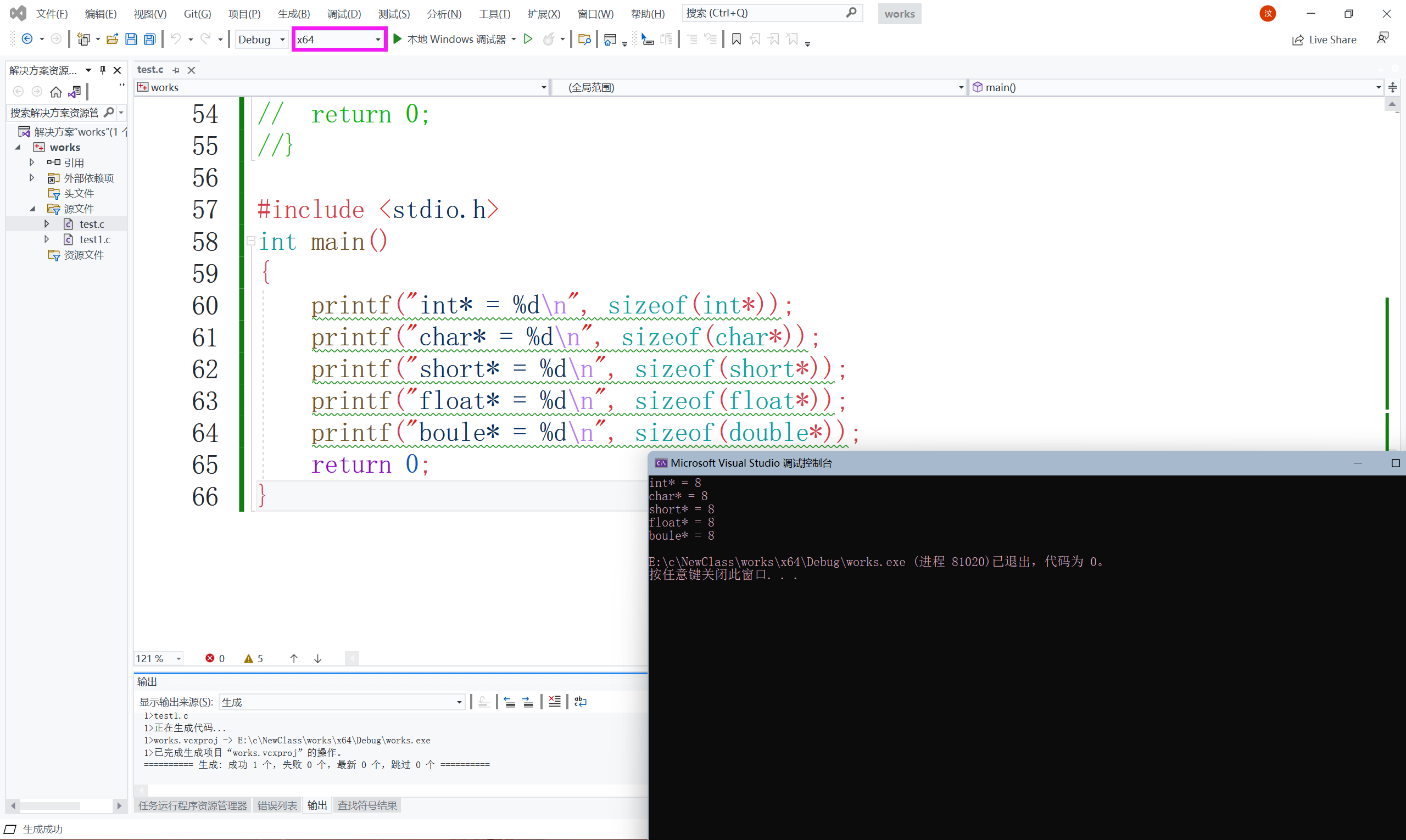Collapse the main() function code block
The height and width of the screenshot is (840, 1406).
coord(251,242)
